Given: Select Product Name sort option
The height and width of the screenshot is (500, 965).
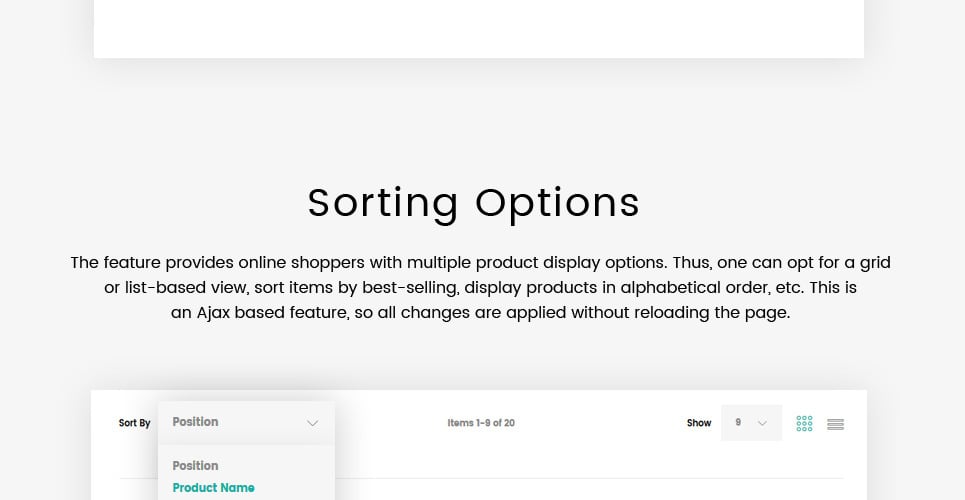Looking at the screenshot, I should [x=213, y=488].
